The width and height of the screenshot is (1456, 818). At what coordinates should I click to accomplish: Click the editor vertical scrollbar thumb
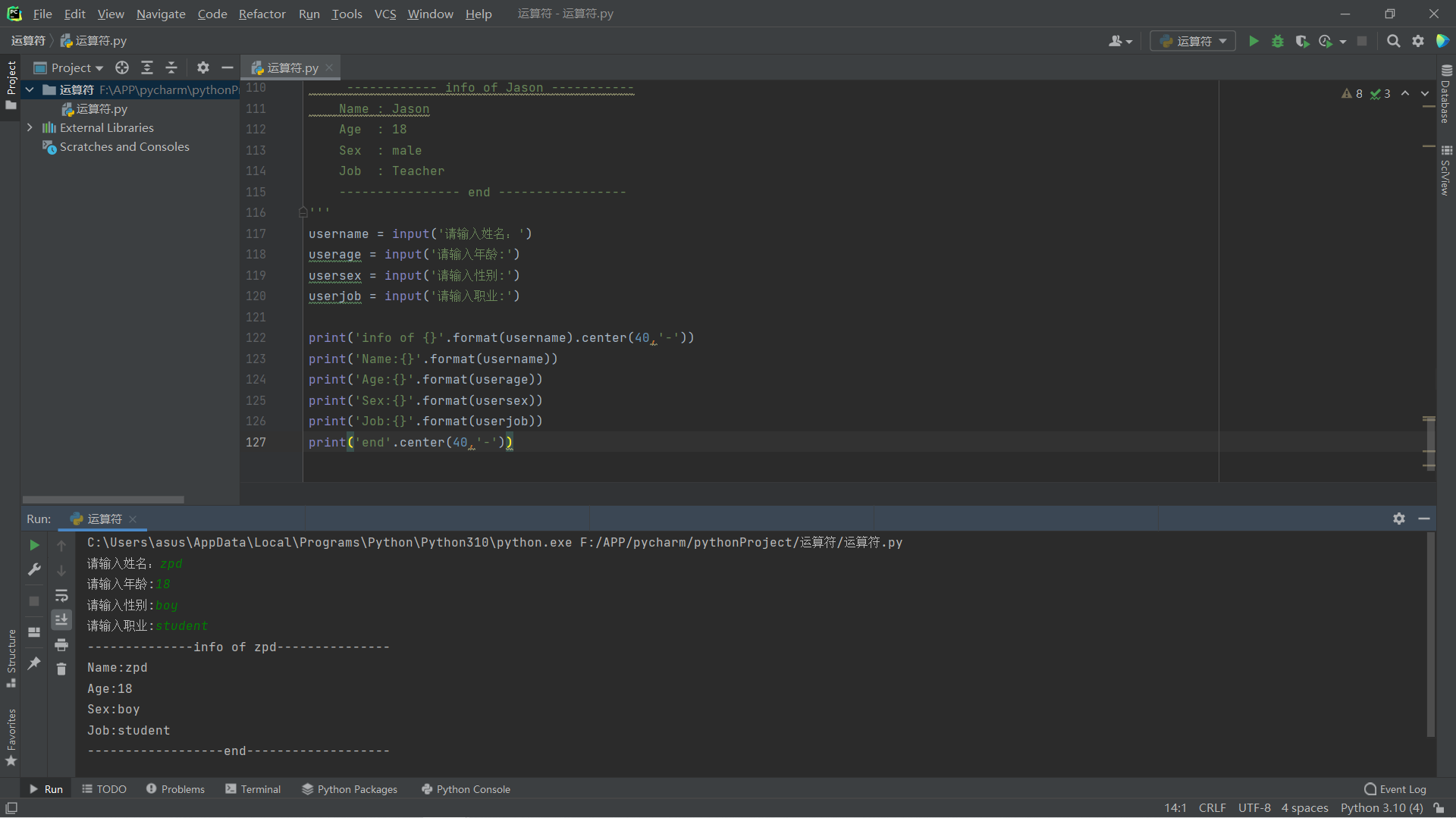tap(1430, 443)
